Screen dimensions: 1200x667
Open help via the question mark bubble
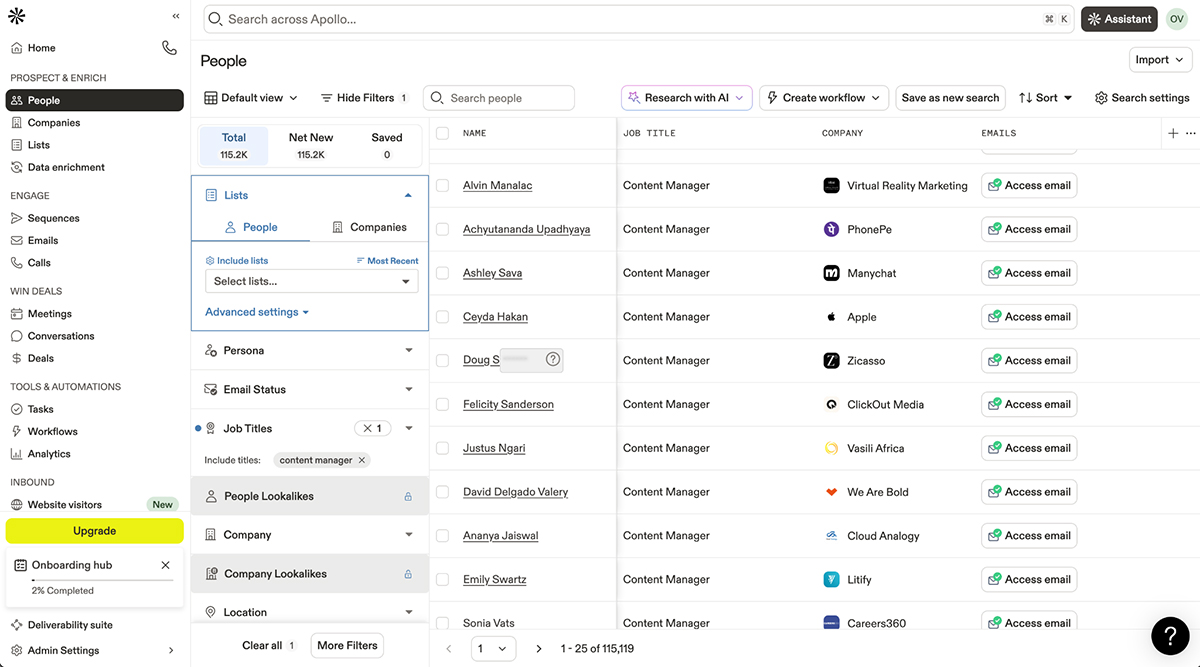click(x=1171, y=636)
